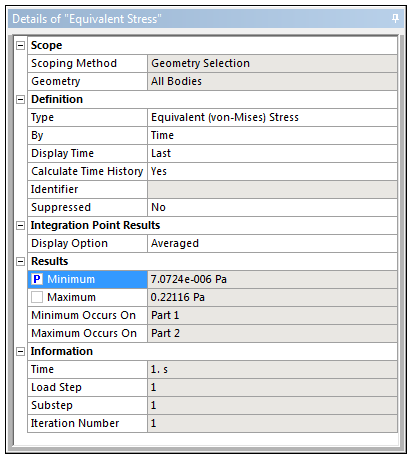412x459 pixels.
Task: Open the Type field showing Equivalent (von-Mises) Stress
Action: pyautogui.click(x=272, y=117)
